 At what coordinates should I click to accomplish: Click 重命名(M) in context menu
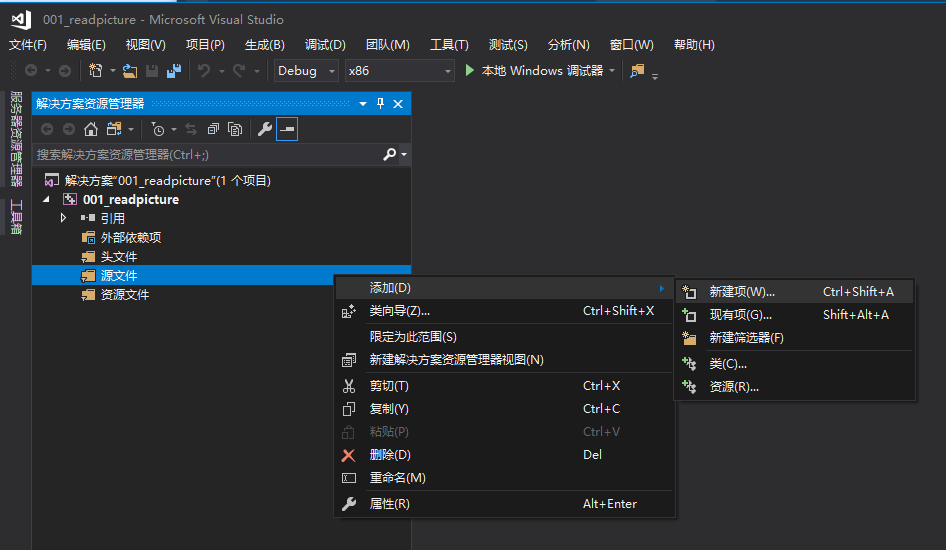coord(504,478)
